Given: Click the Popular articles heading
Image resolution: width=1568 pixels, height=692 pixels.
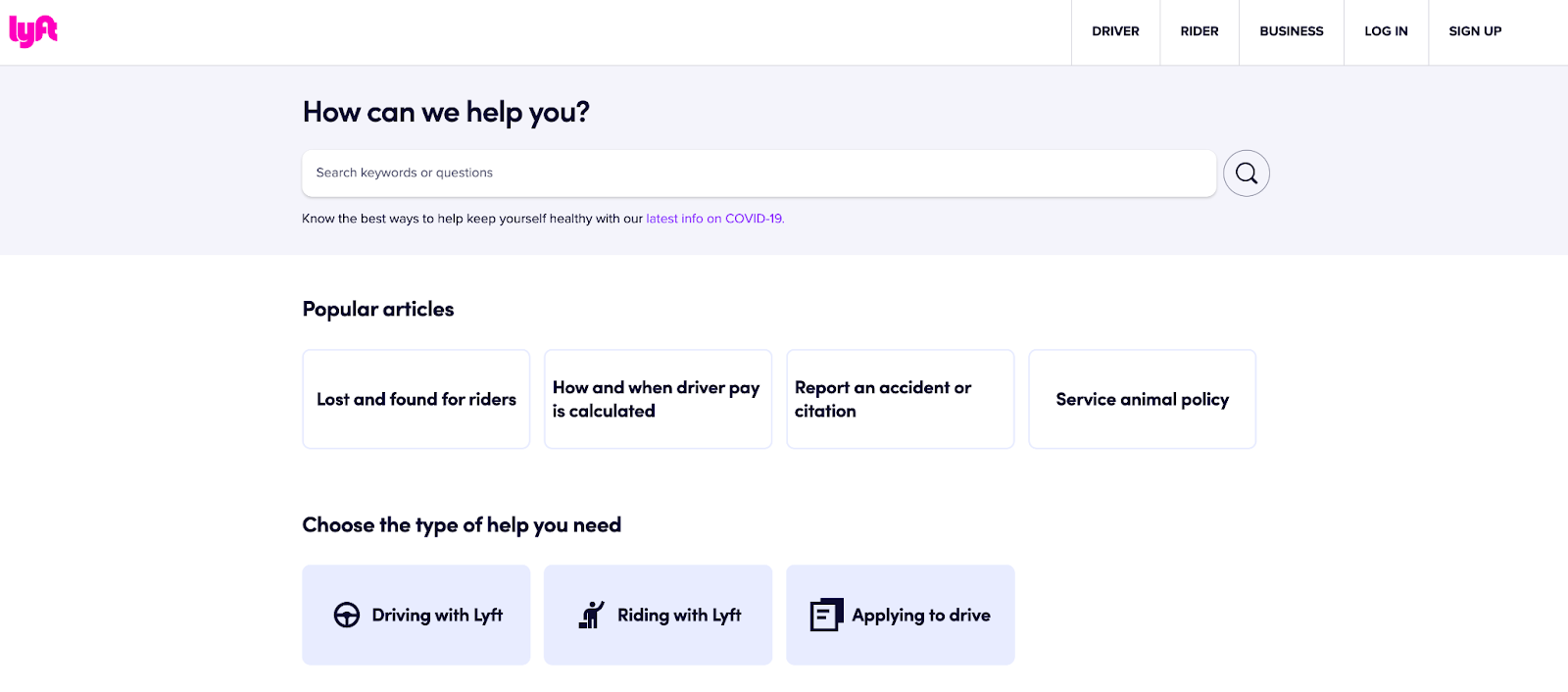Looking at the screenshot, I should (x=378, y=310).
